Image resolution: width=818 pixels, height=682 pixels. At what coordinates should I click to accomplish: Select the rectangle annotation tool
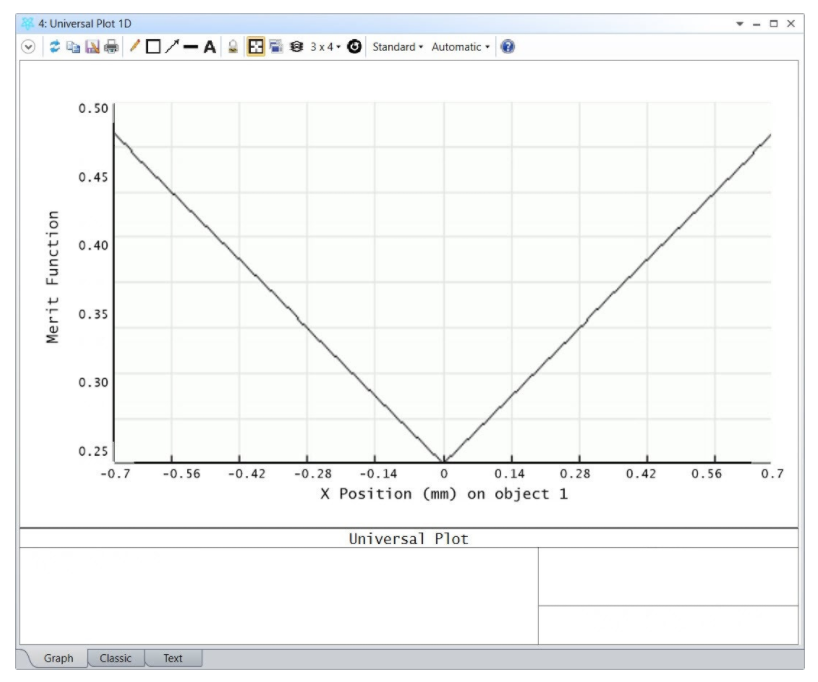[x=153, y=47]
